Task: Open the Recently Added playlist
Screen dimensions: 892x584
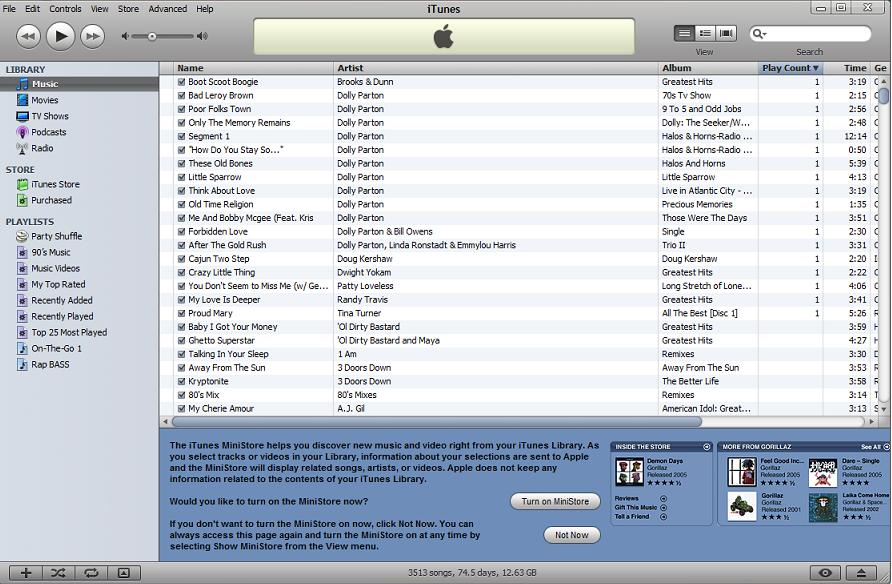Action: coord(61,300)
